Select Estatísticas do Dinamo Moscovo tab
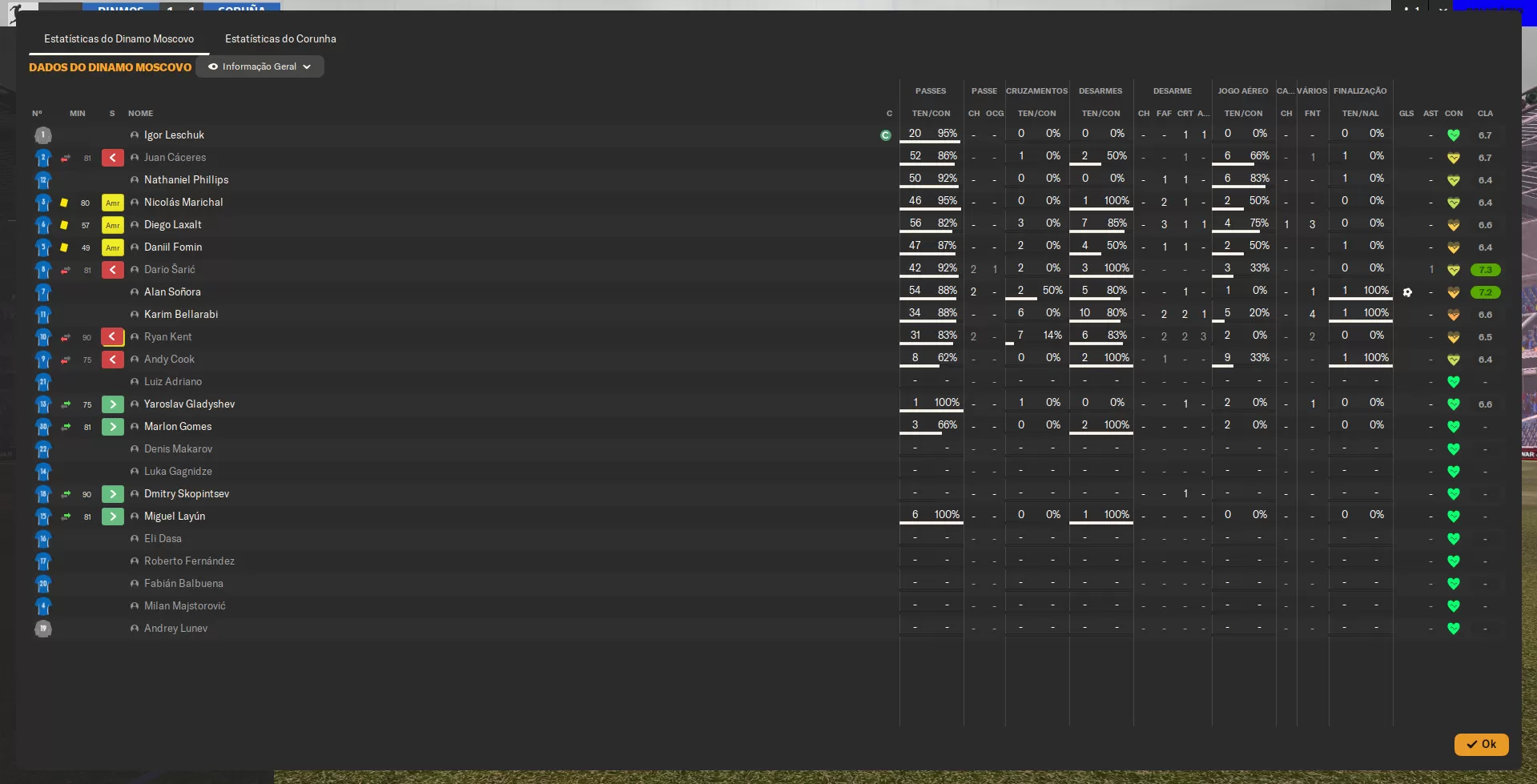The height and width of the screenshot is (784, 1537). tap(119, 38)
